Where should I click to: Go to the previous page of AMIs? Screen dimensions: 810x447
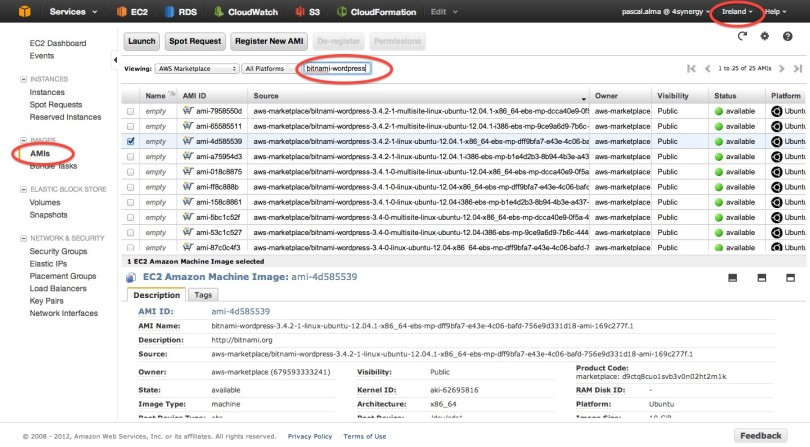click(x=707, y=68)
